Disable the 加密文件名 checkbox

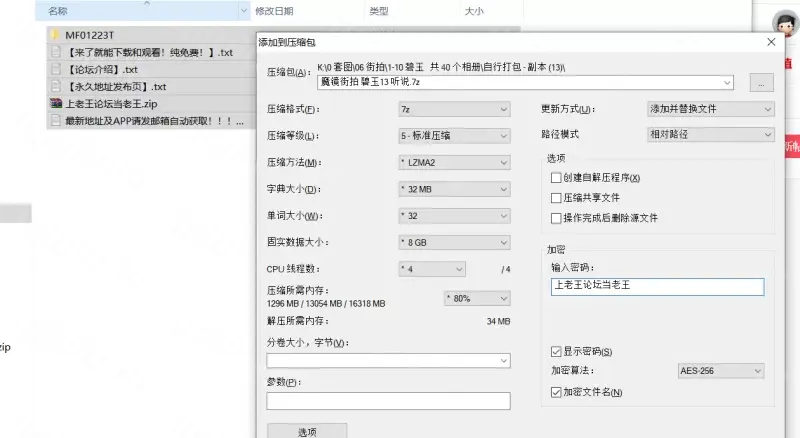[556, 392]
